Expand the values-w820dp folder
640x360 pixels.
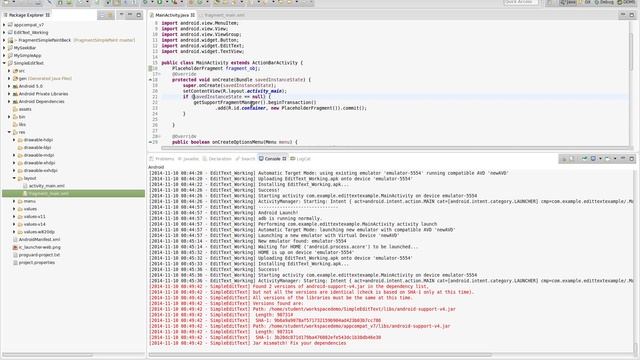(x=14, y=232)
